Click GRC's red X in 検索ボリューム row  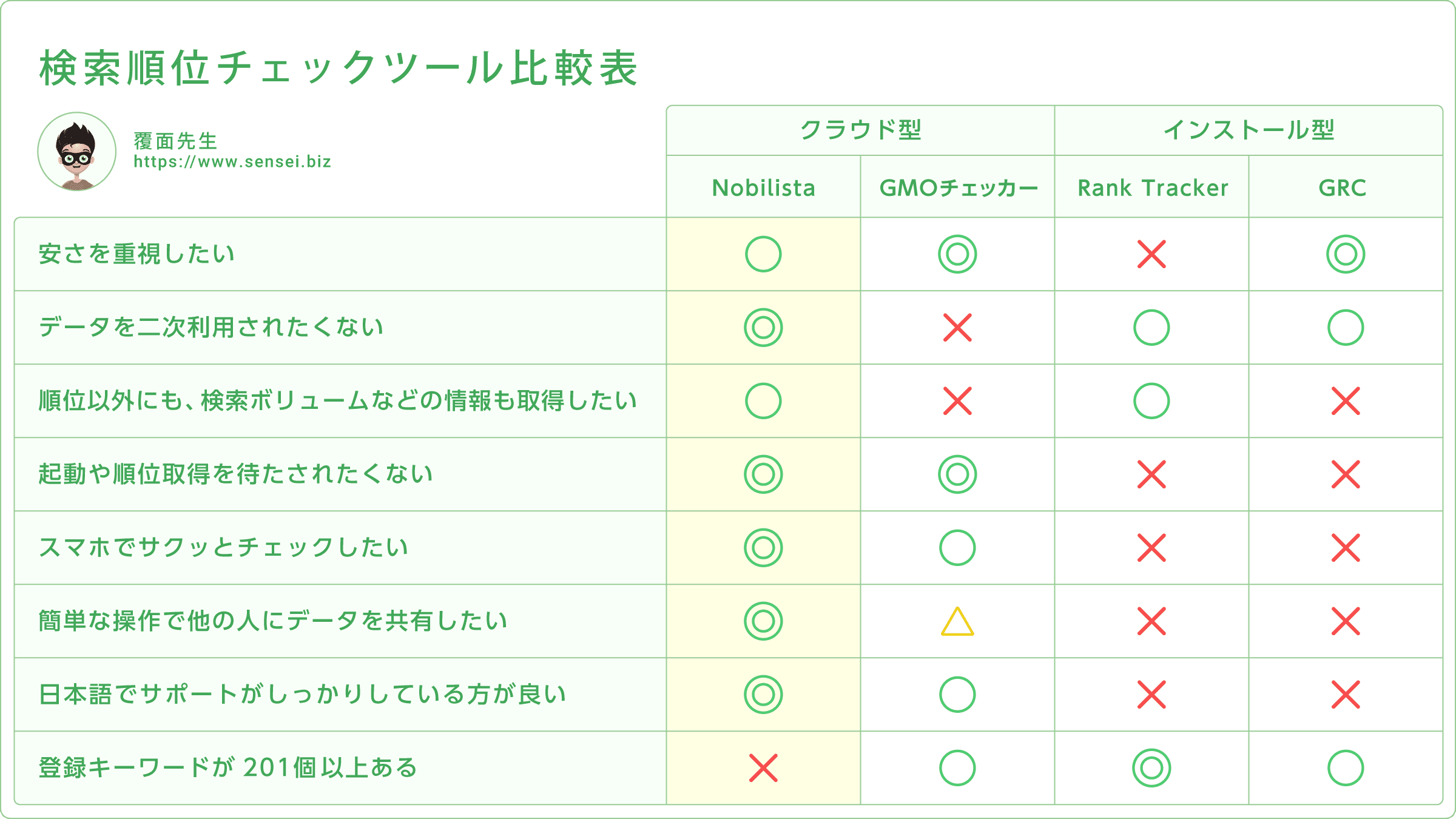tap(1346, 401)
